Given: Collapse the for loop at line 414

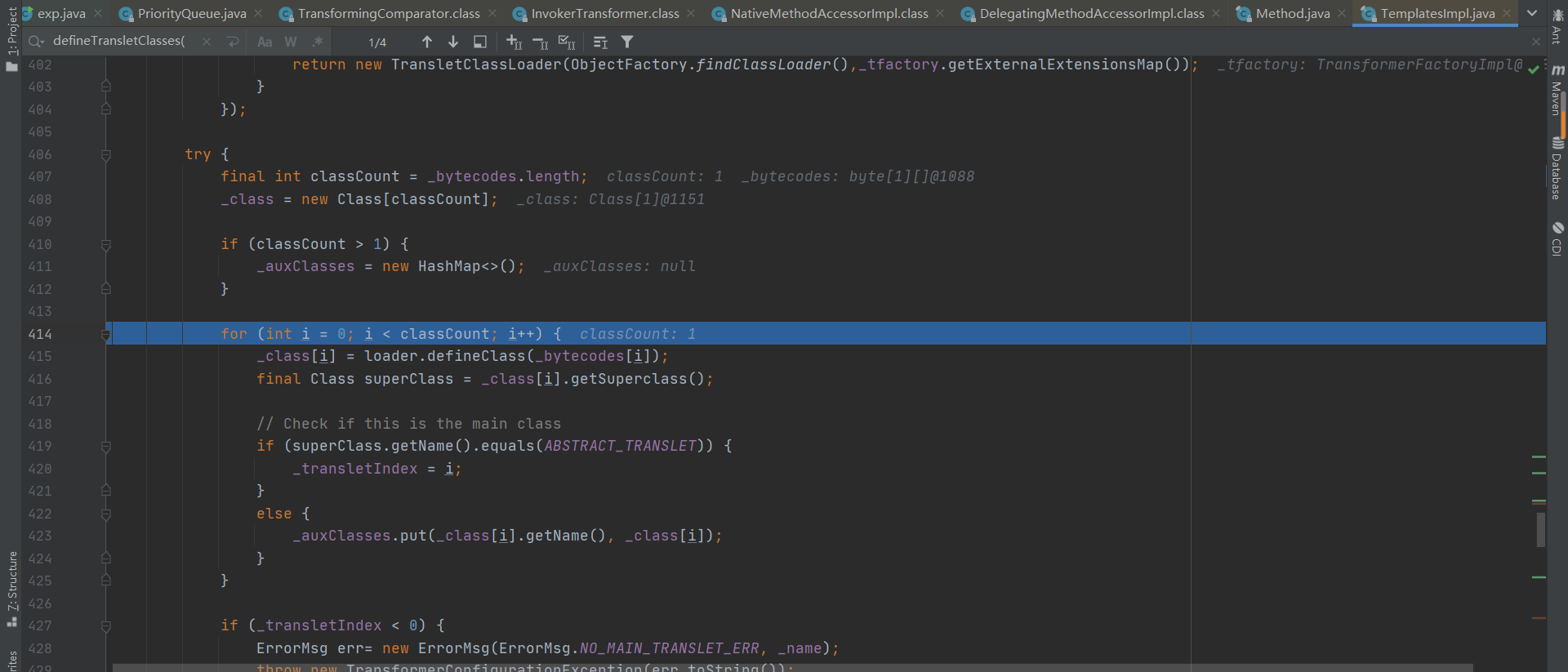Looking at the screenshot, I should (x=105, y=334).
